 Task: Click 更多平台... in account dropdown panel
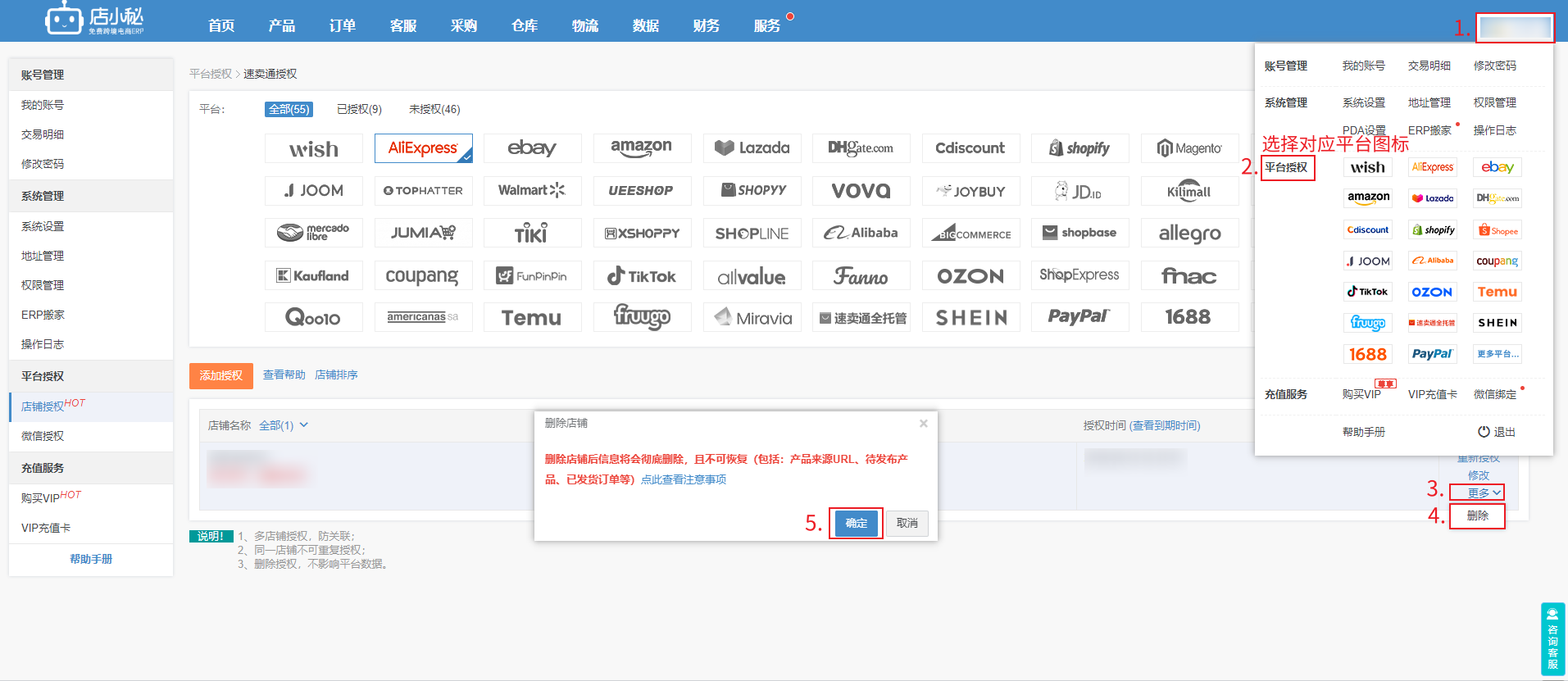pyautogui.click(x=1498, y=354)
